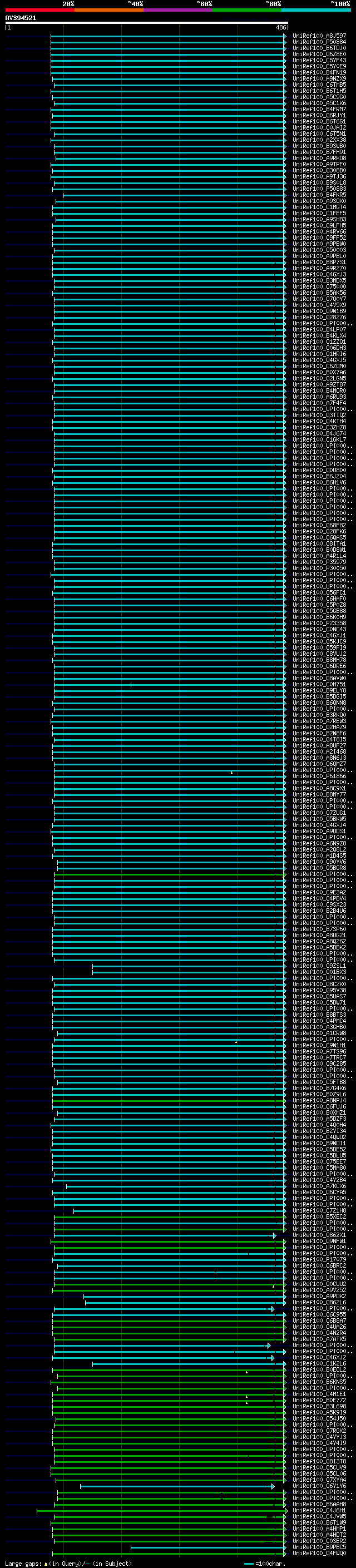This screenshot has width=356, height=1568.
Task: Click hit label UniRef100_C4J6H1
Action: [x=319, y=1510]
